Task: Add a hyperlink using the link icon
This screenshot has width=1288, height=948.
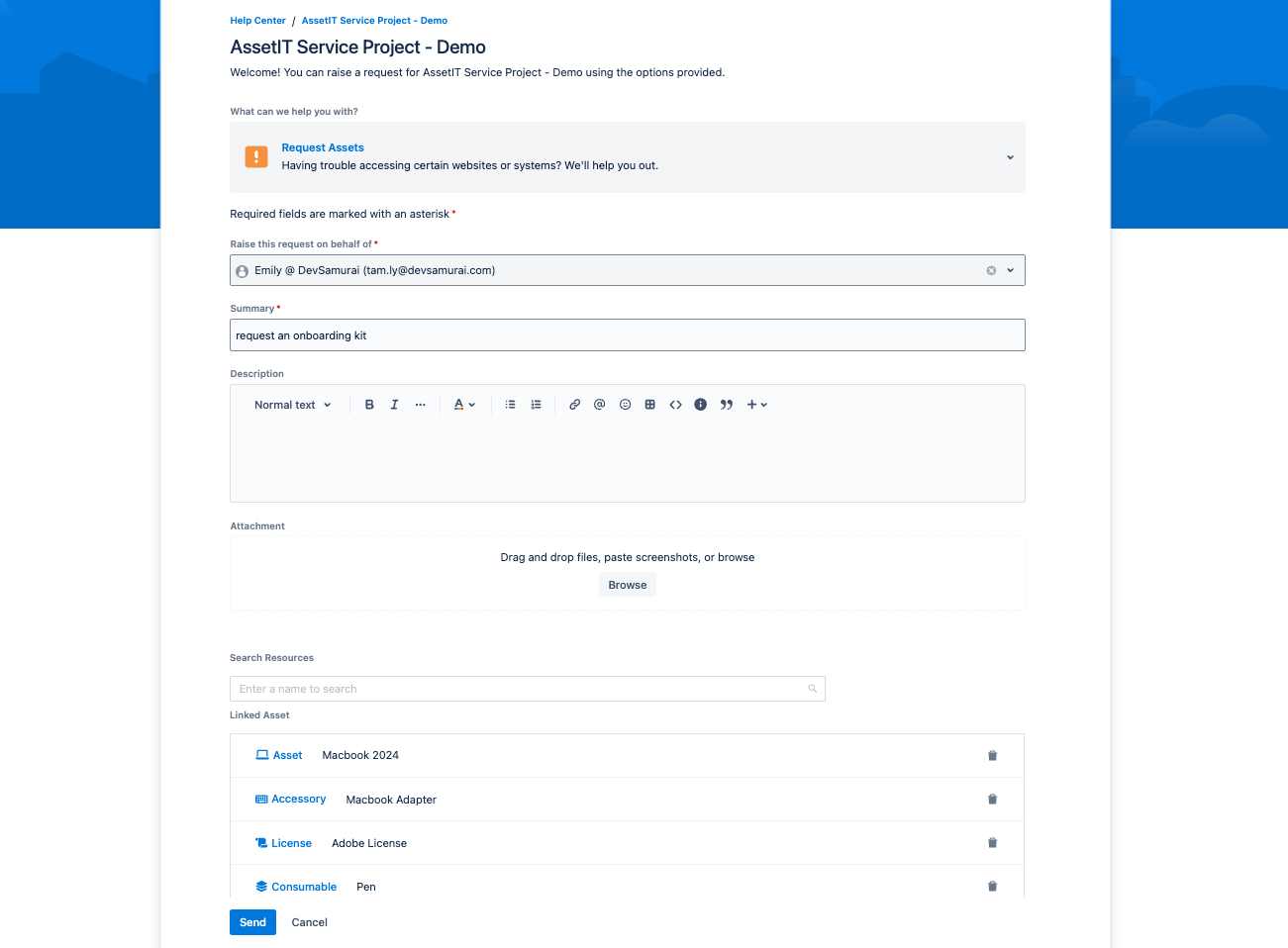Action: (574, 405)
